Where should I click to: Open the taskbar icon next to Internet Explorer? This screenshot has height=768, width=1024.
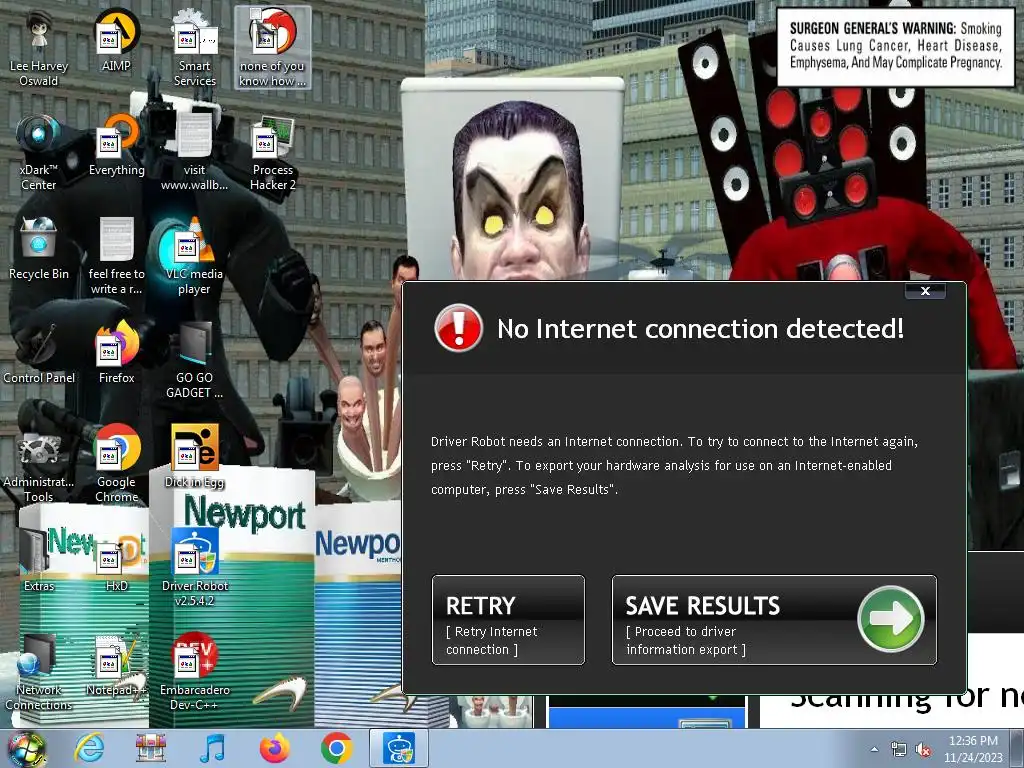[x=150, y=748]
